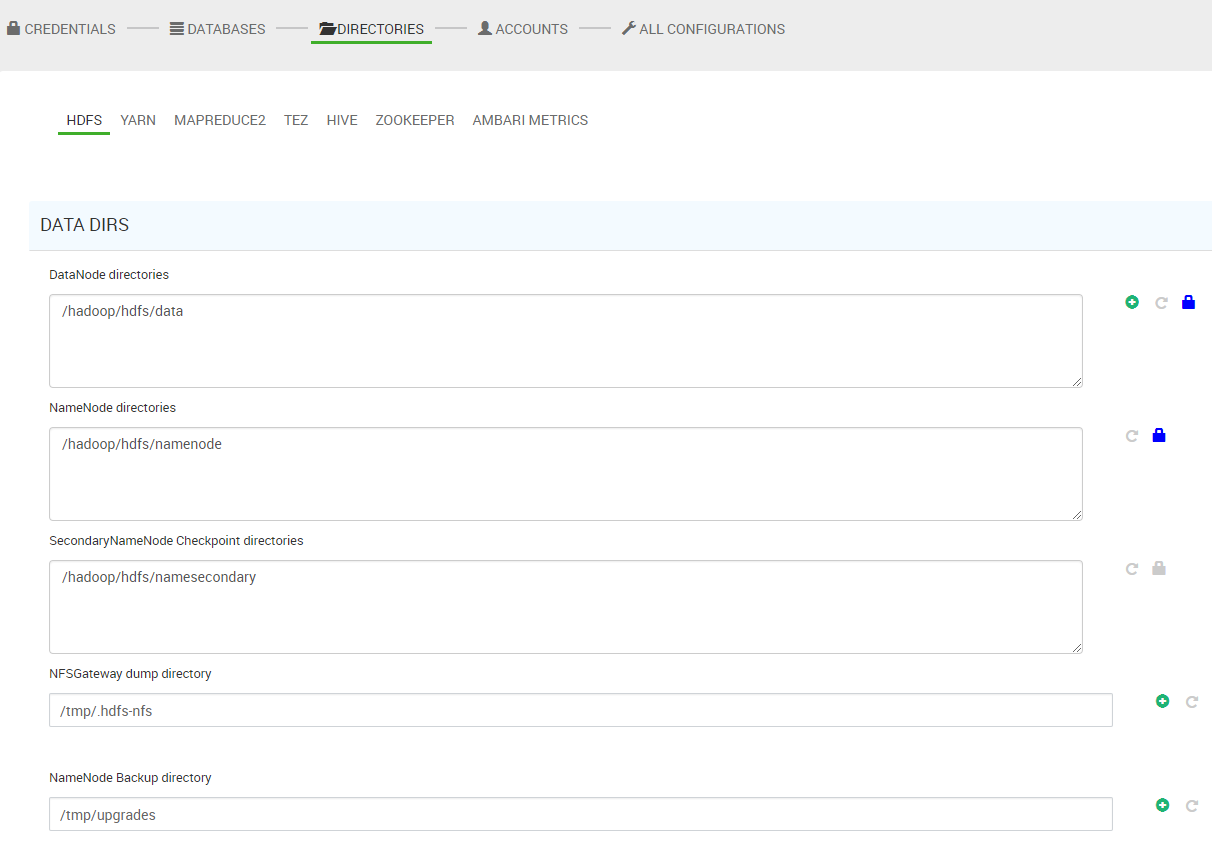This screenshot has width=1212, height=855.
Task: Click green plus icon for NFSGateway dump directory
Action: 1162,702
